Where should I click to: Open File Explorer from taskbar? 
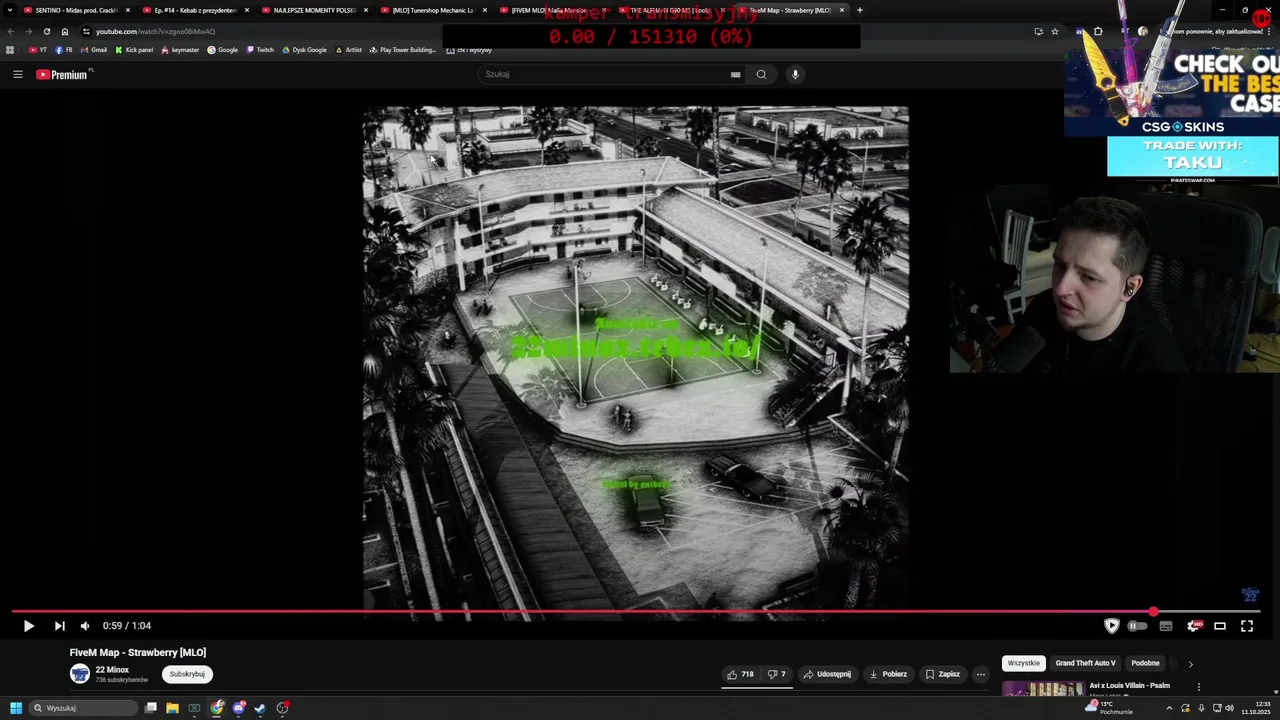click(172, 708)
